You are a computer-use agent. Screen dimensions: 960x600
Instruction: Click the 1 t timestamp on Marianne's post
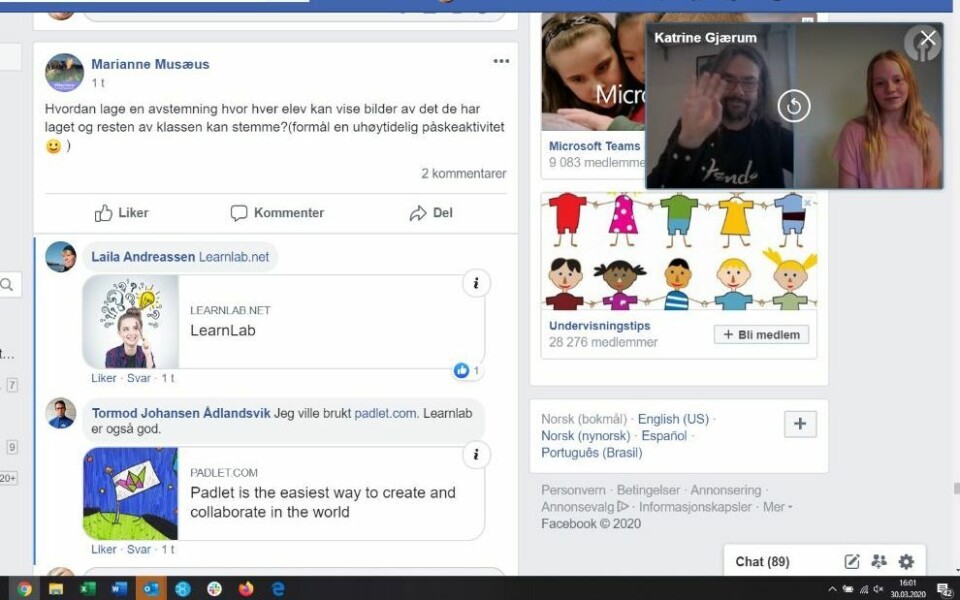98,83
